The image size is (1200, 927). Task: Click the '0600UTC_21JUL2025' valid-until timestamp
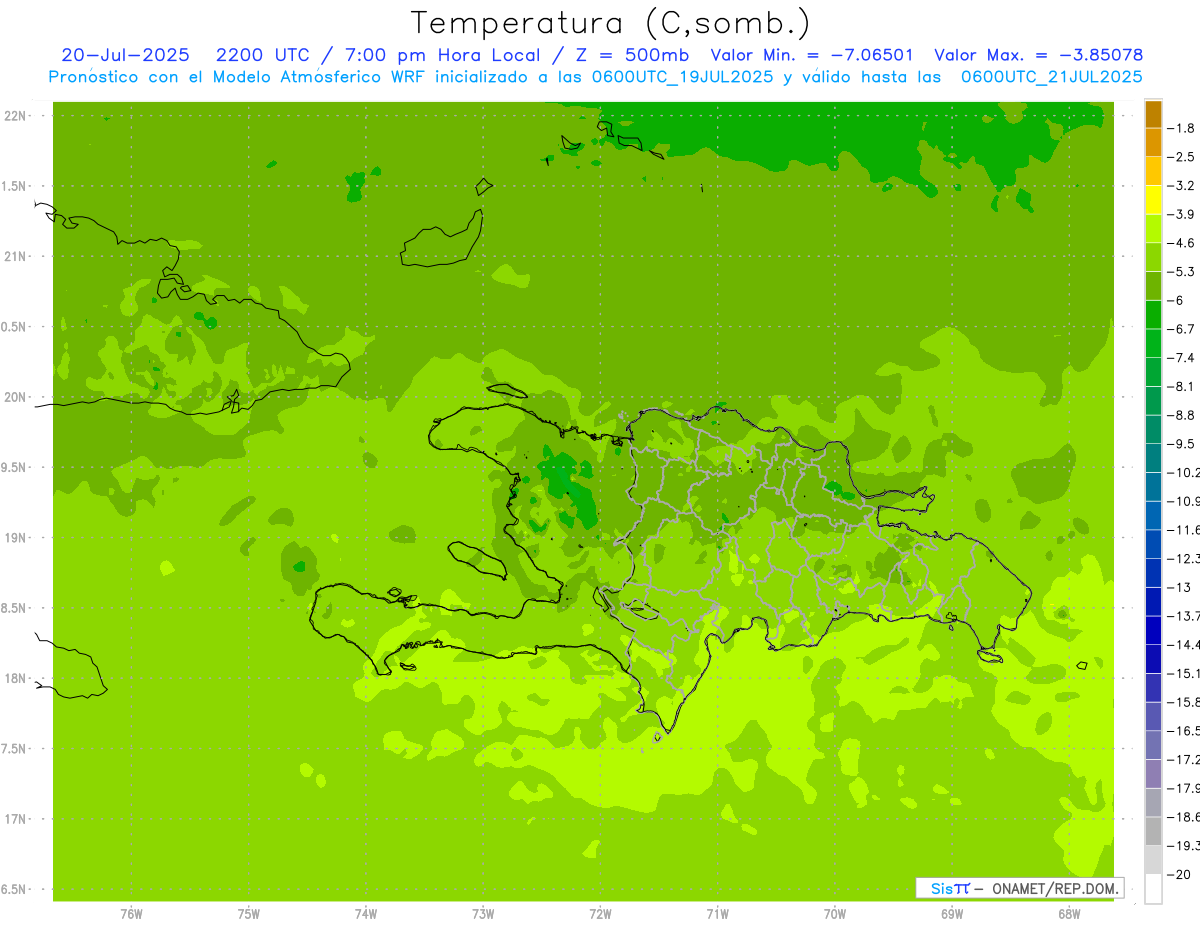(1052, 77)
